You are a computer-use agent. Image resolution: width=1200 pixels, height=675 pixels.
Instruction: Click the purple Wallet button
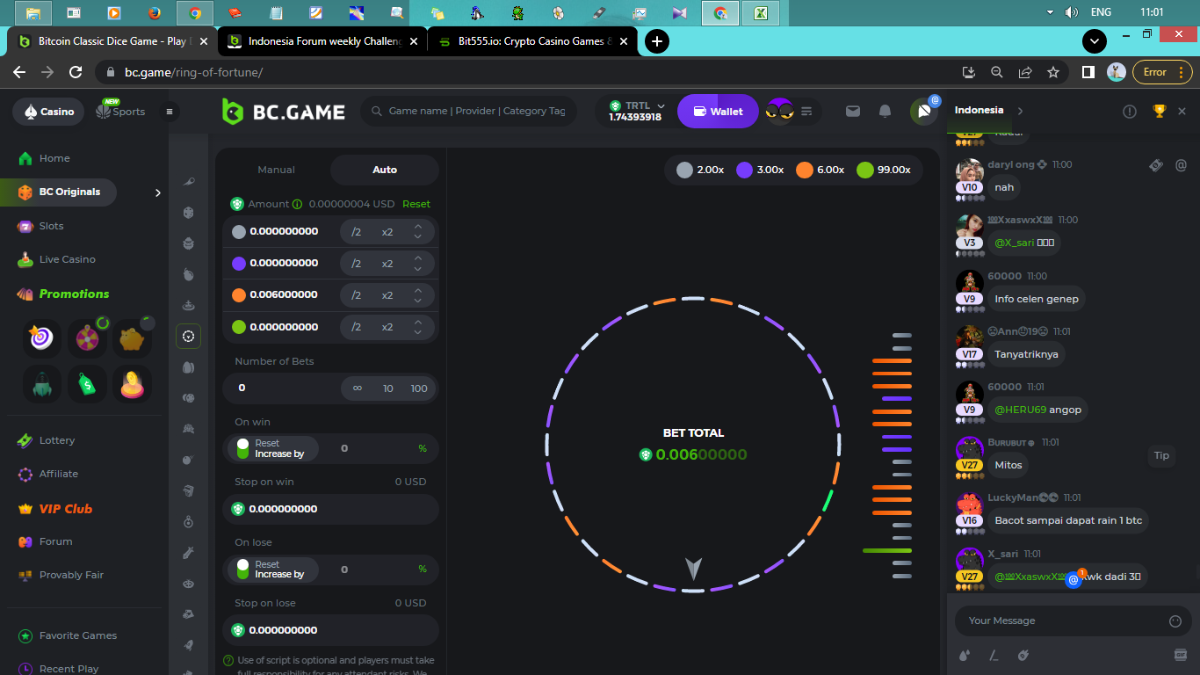tap(717, 111)
